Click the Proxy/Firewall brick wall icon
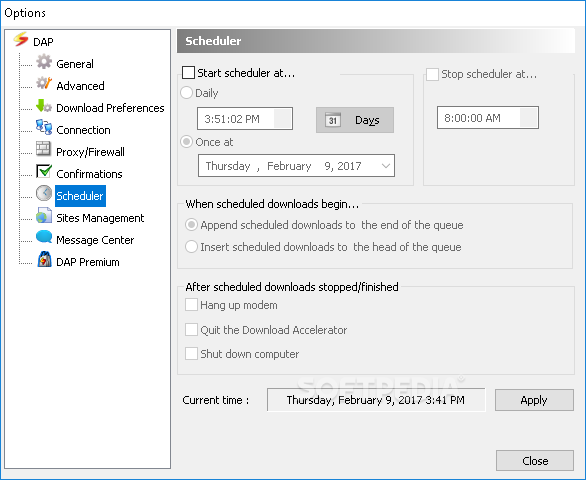The width and height of the screenshot is (586, 480). click(44, 149)
